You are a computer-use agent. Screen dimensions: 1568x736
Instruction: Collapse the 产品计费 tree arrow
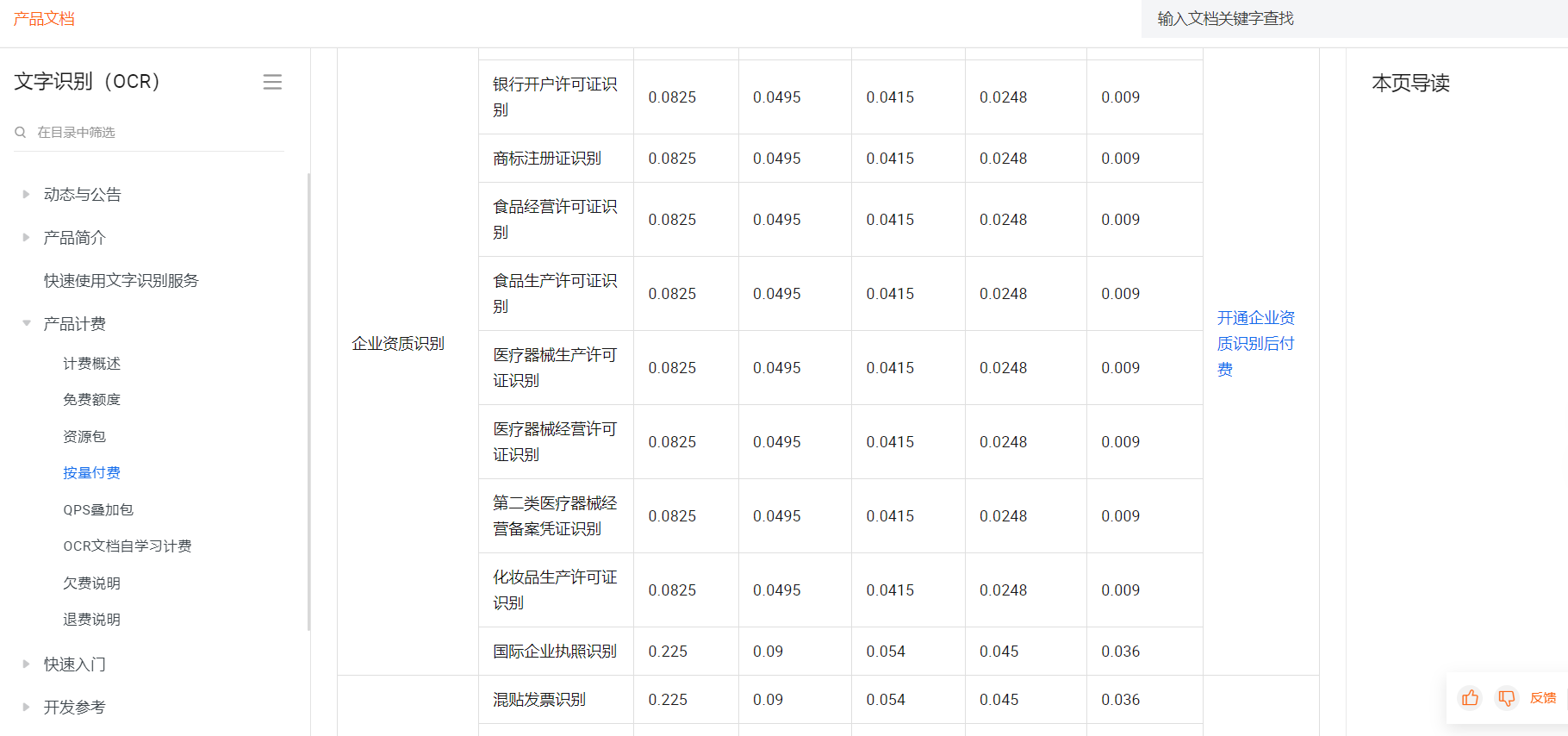(x=26, y=323)
